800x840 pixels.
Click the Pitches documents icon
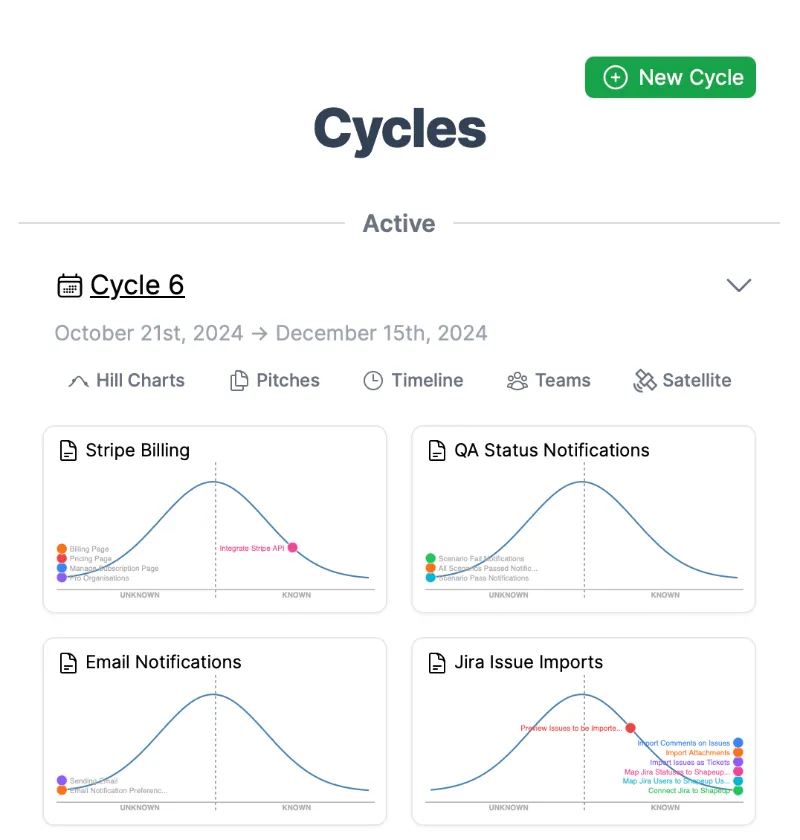[239, 381]
